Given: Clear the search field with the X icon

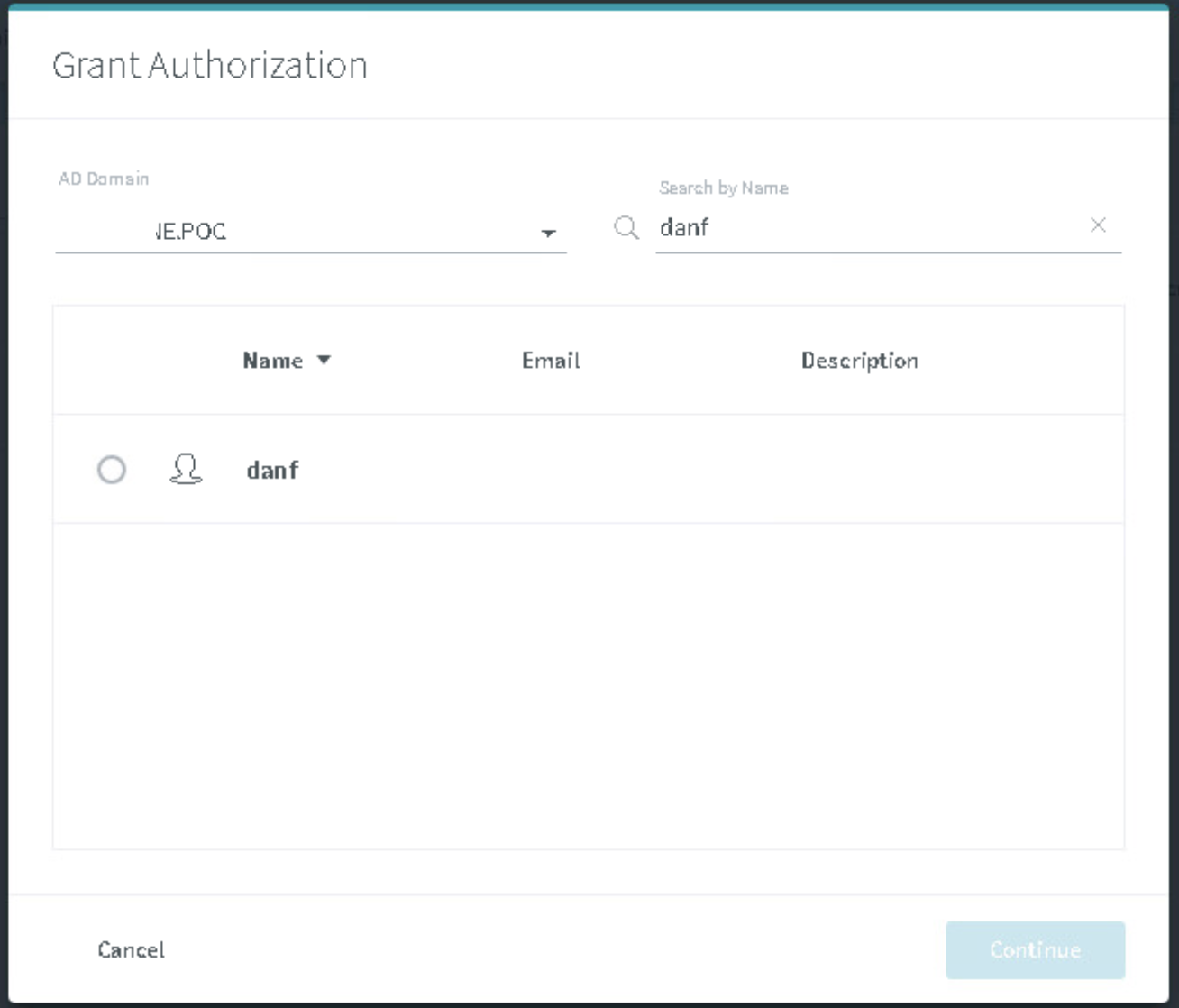Looking at the screenshot, I should 1098,225.
